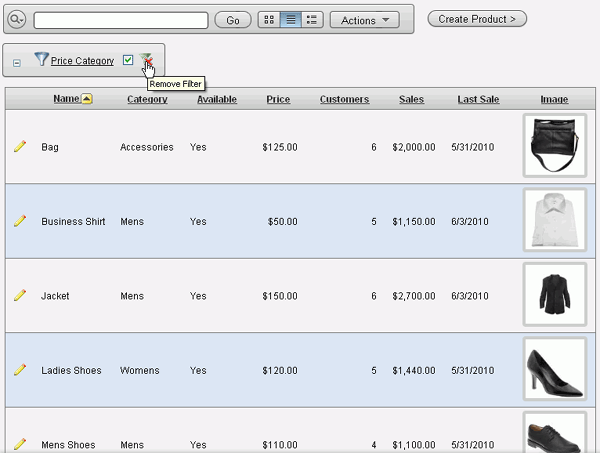Open the Actions dropdown menu
Viewport: 600px width, 453px height.
point(365,20)
